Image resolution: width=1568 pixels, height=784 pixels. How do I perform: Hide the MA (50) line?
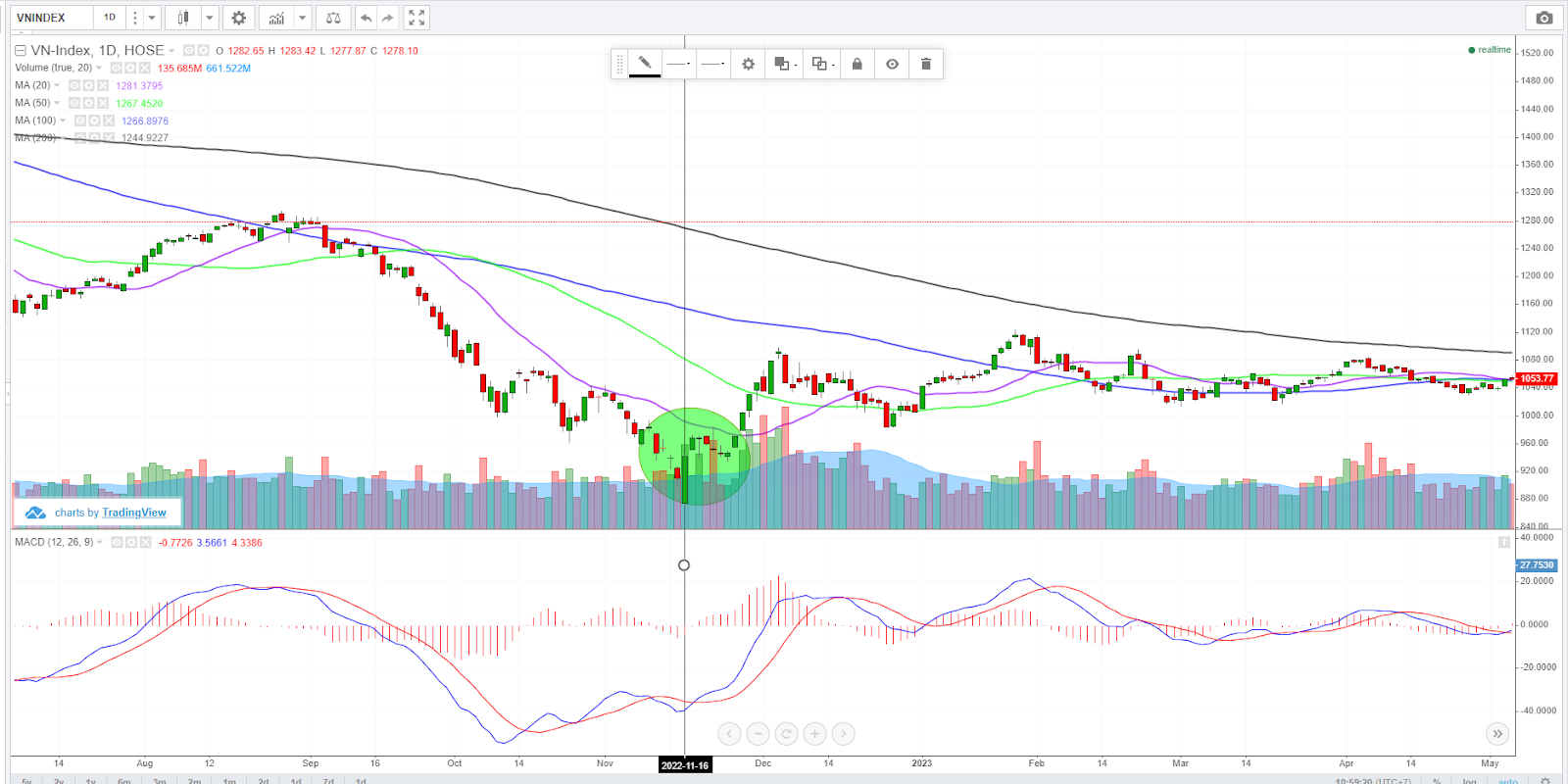(x=74, y=103)
